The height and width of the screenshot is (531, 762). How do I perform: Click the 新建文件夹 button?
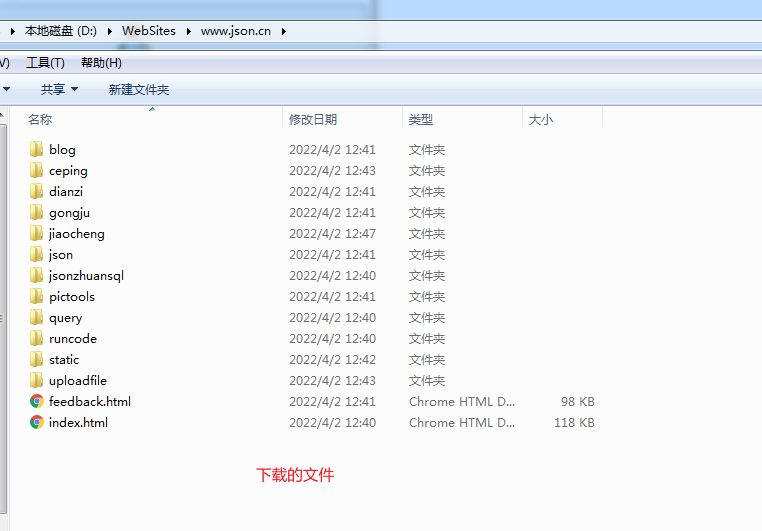(x=139, y=90)
